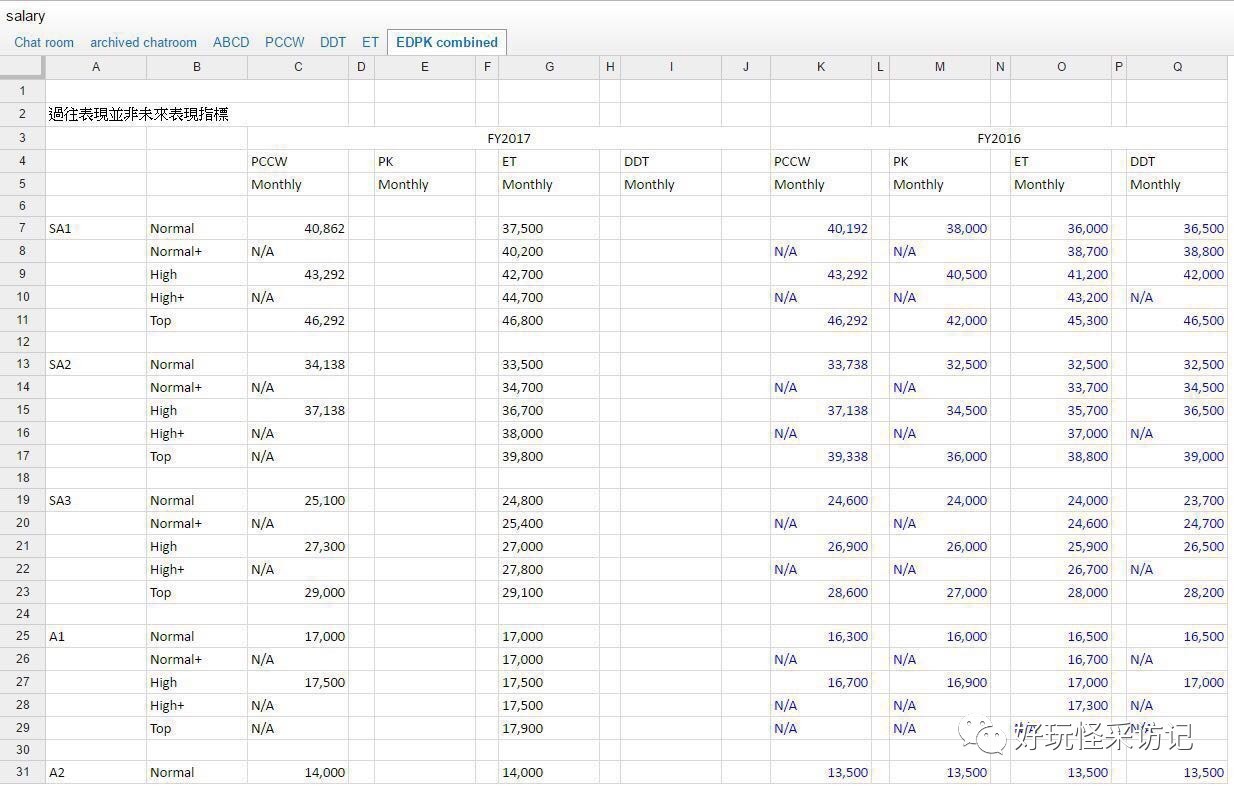Select row 13 header
This screenshot has width=1234, height=791.
pos(23,364)
